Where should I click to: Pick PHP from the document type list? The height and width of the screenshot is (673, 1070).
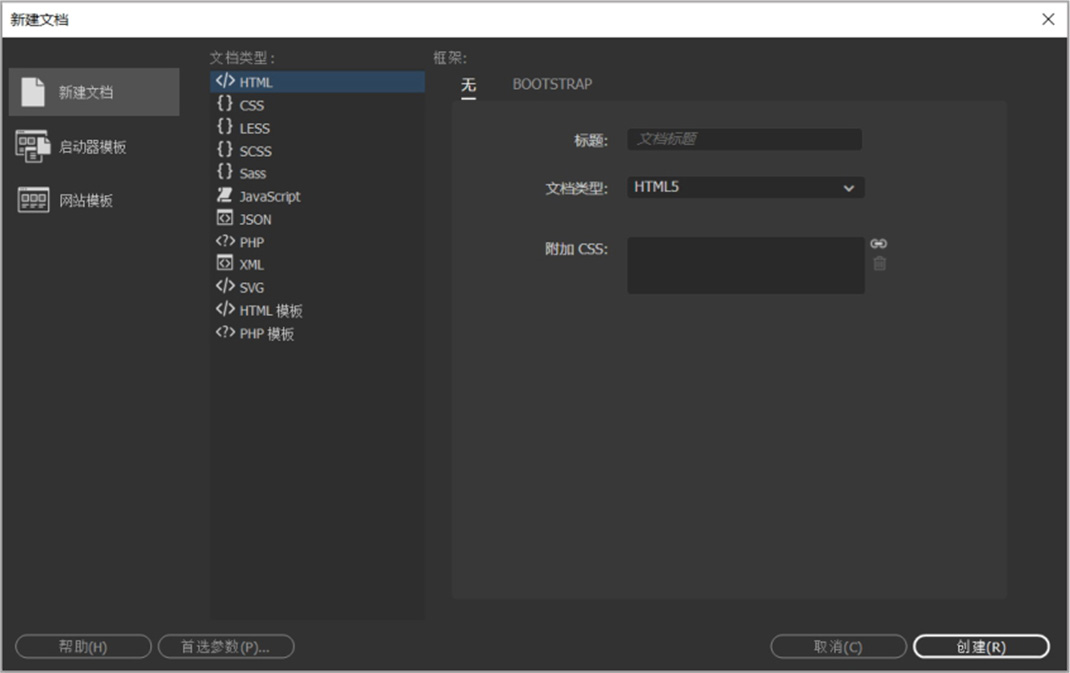pyautogui.click(x=251, y=242)
